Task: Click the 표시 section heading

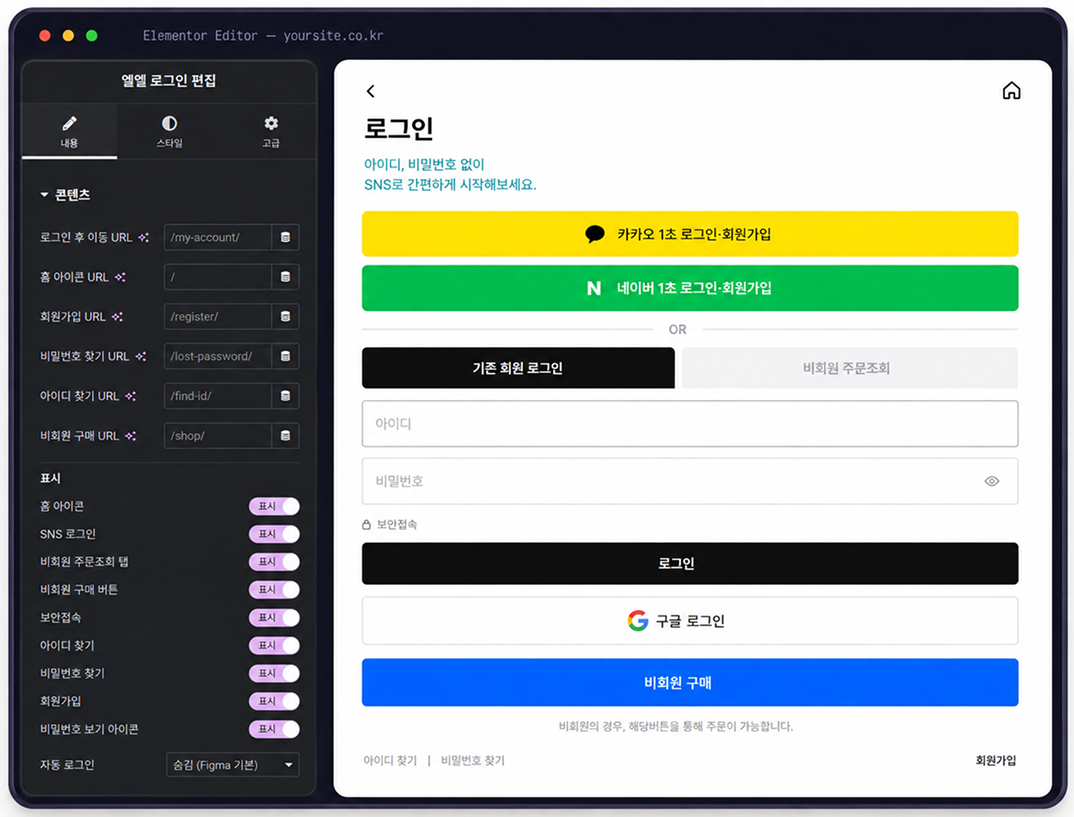Action: pyautogui.click(x=50, y=478)
